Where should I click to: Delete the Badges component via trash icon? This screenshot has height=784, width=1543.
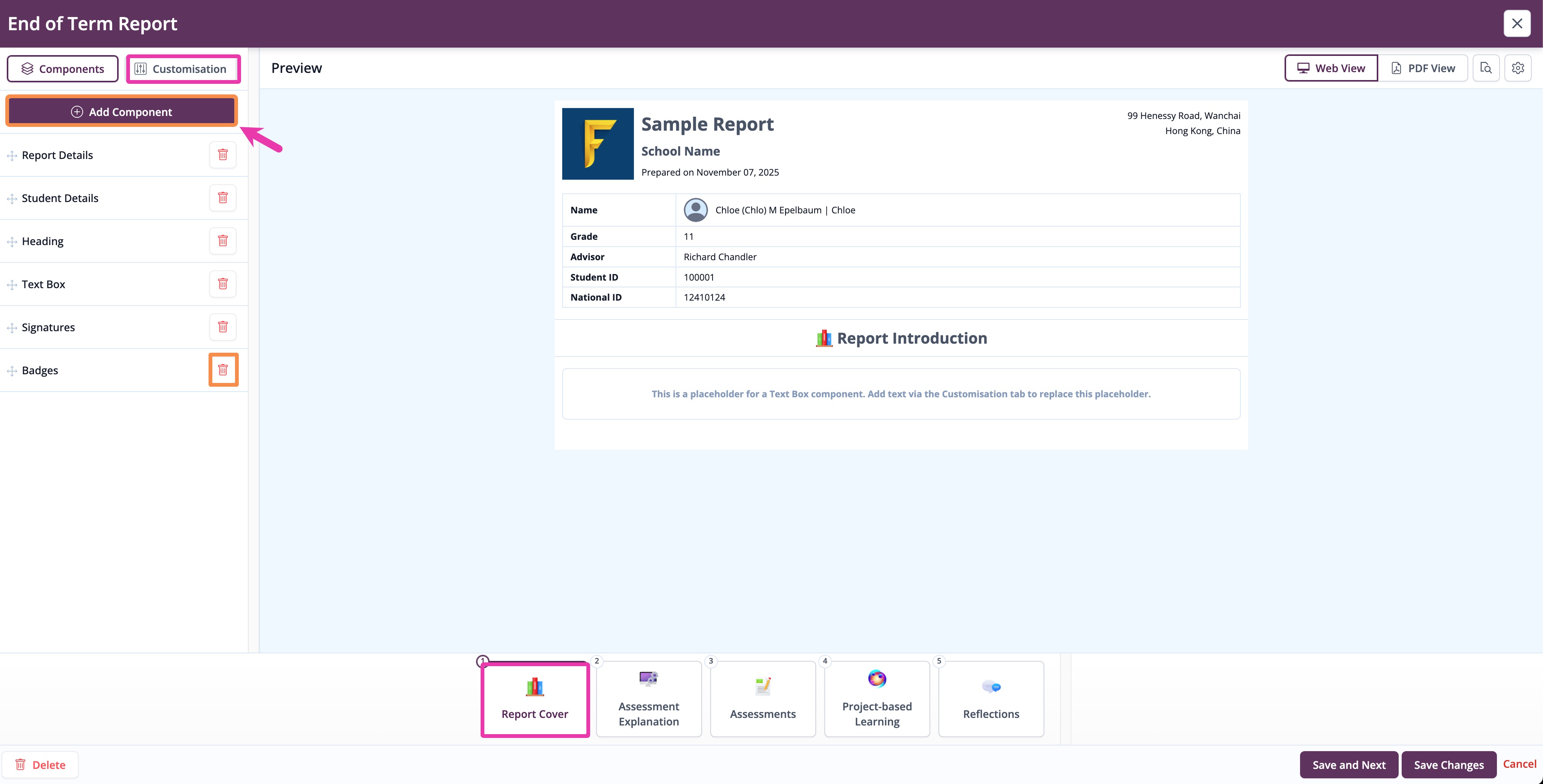tap(222, 370)
